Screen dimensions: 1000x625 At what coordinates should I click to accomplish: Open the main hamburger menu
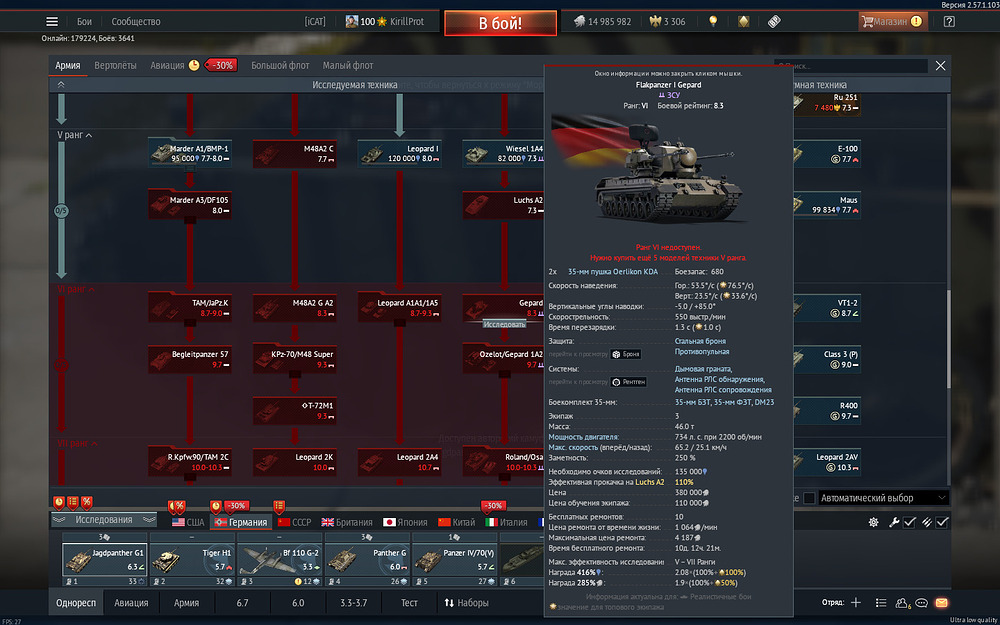(52, 22)
